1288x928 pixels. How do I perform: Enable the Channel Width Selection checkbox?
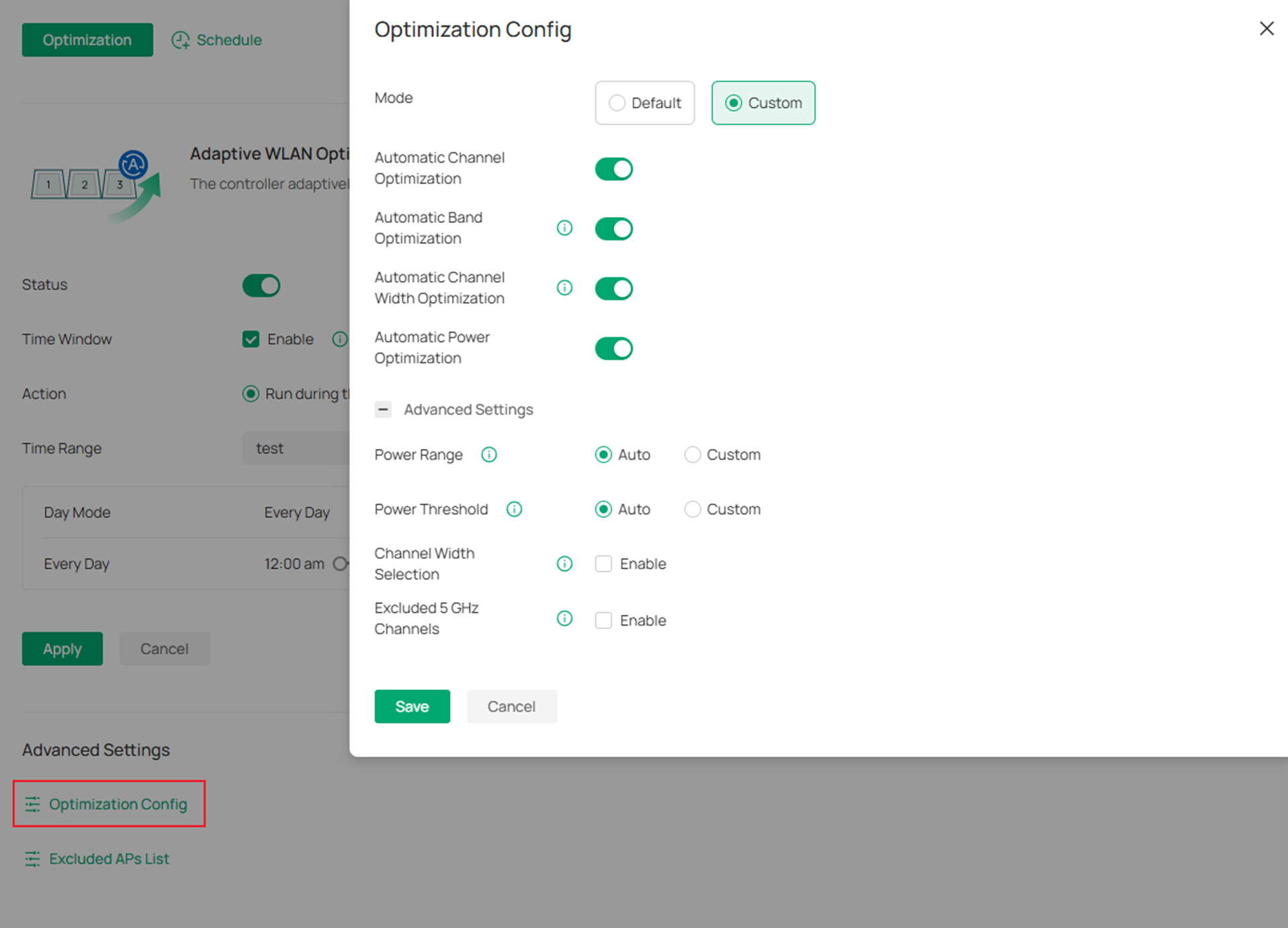[603, 564]
